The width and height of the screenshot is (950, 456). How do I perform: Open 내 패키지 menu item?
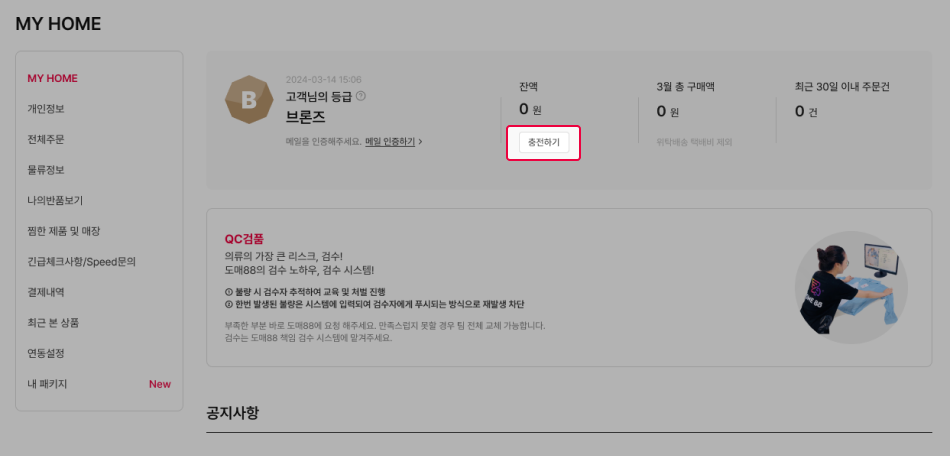click(x=47, y=384)
